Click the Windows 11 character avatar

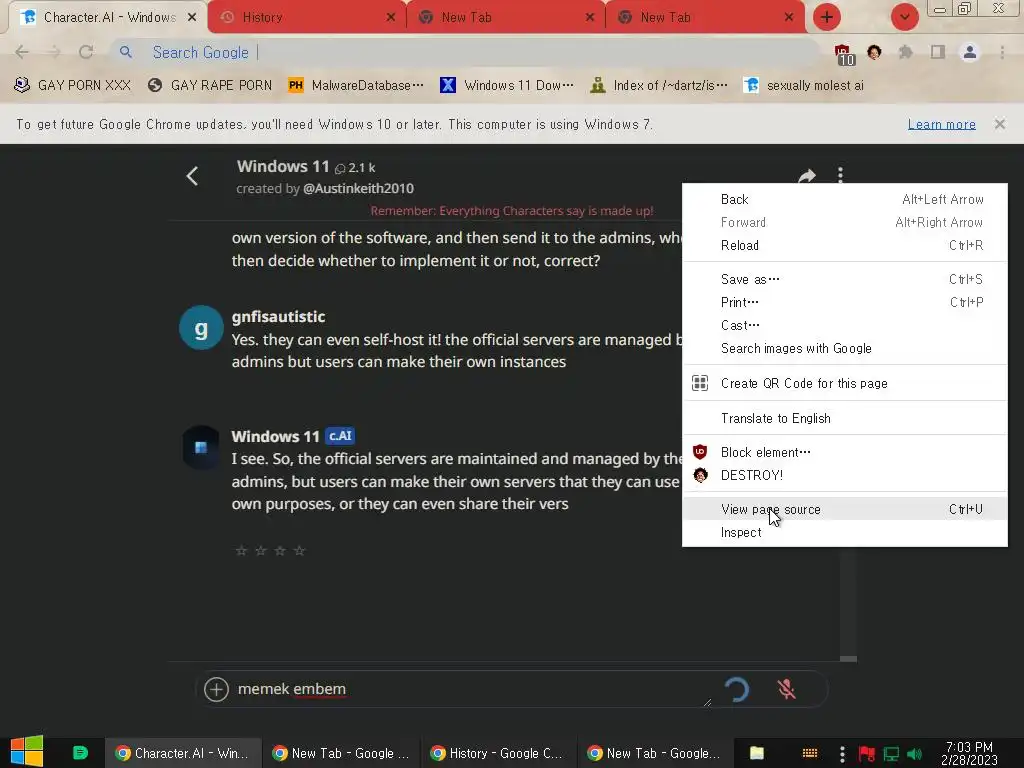(201, 447)
